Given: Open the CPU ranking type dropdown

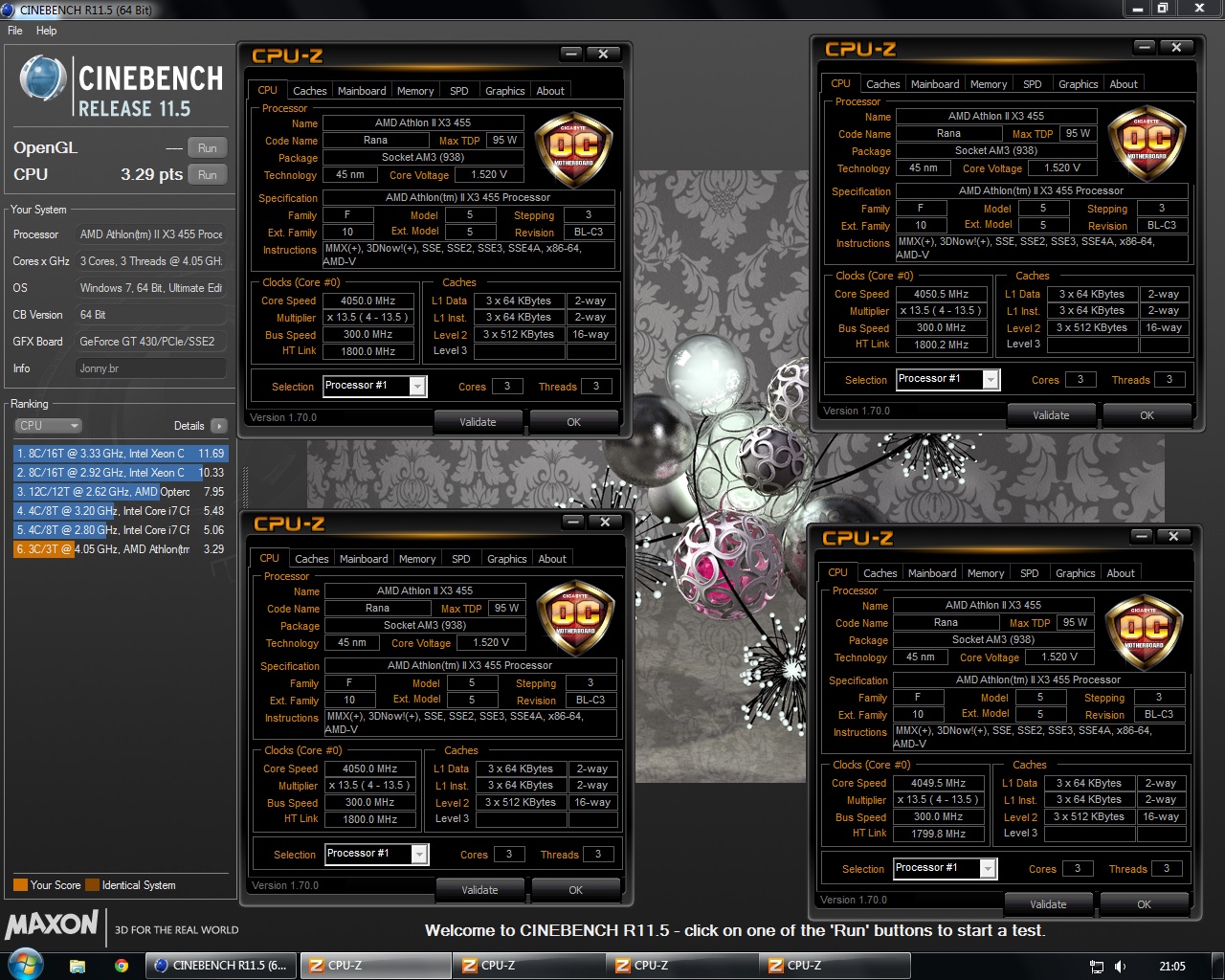Looking at the screenshot, I should (x=48, y=426).
